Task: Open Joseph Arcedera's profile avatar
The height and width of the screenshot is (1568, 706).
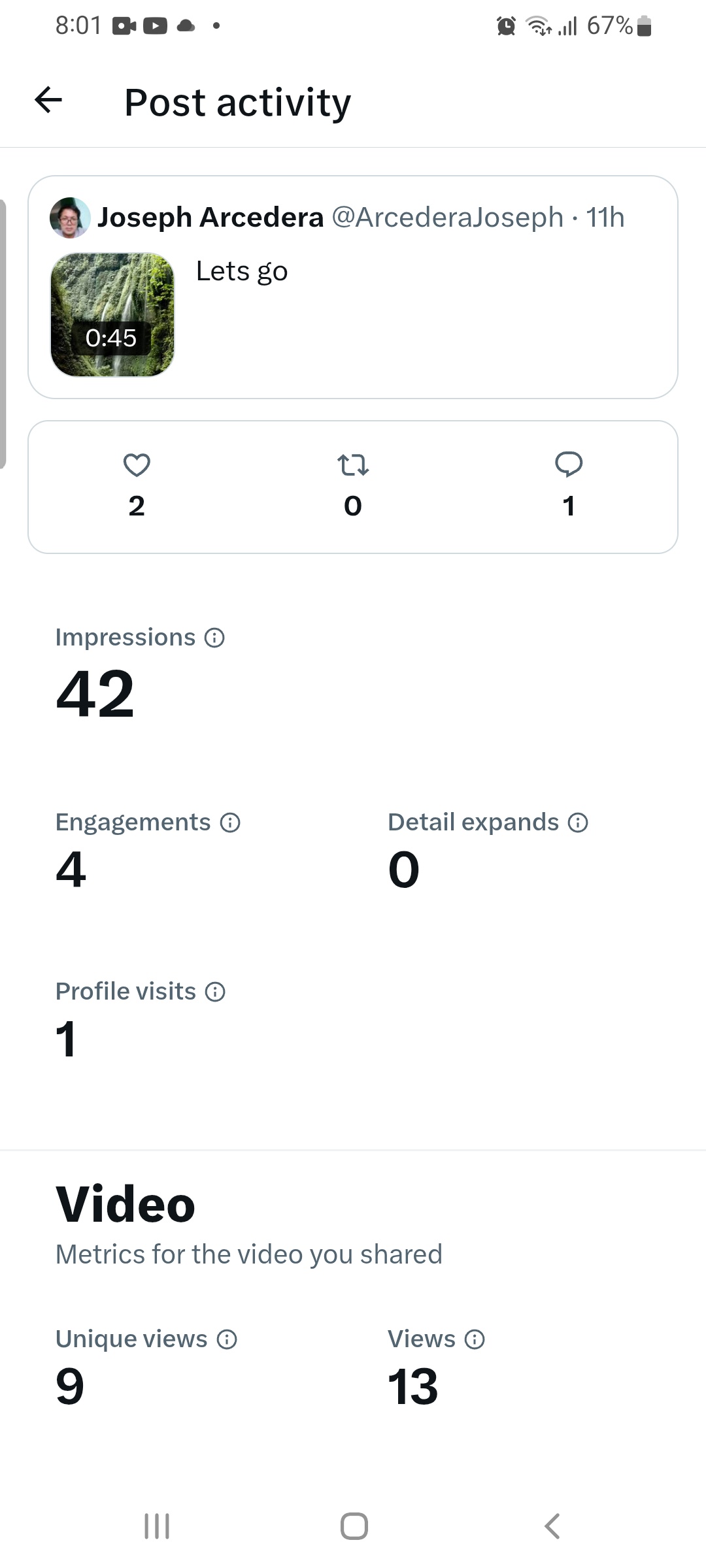Action: pyautogui.click(x=70, y=218)
